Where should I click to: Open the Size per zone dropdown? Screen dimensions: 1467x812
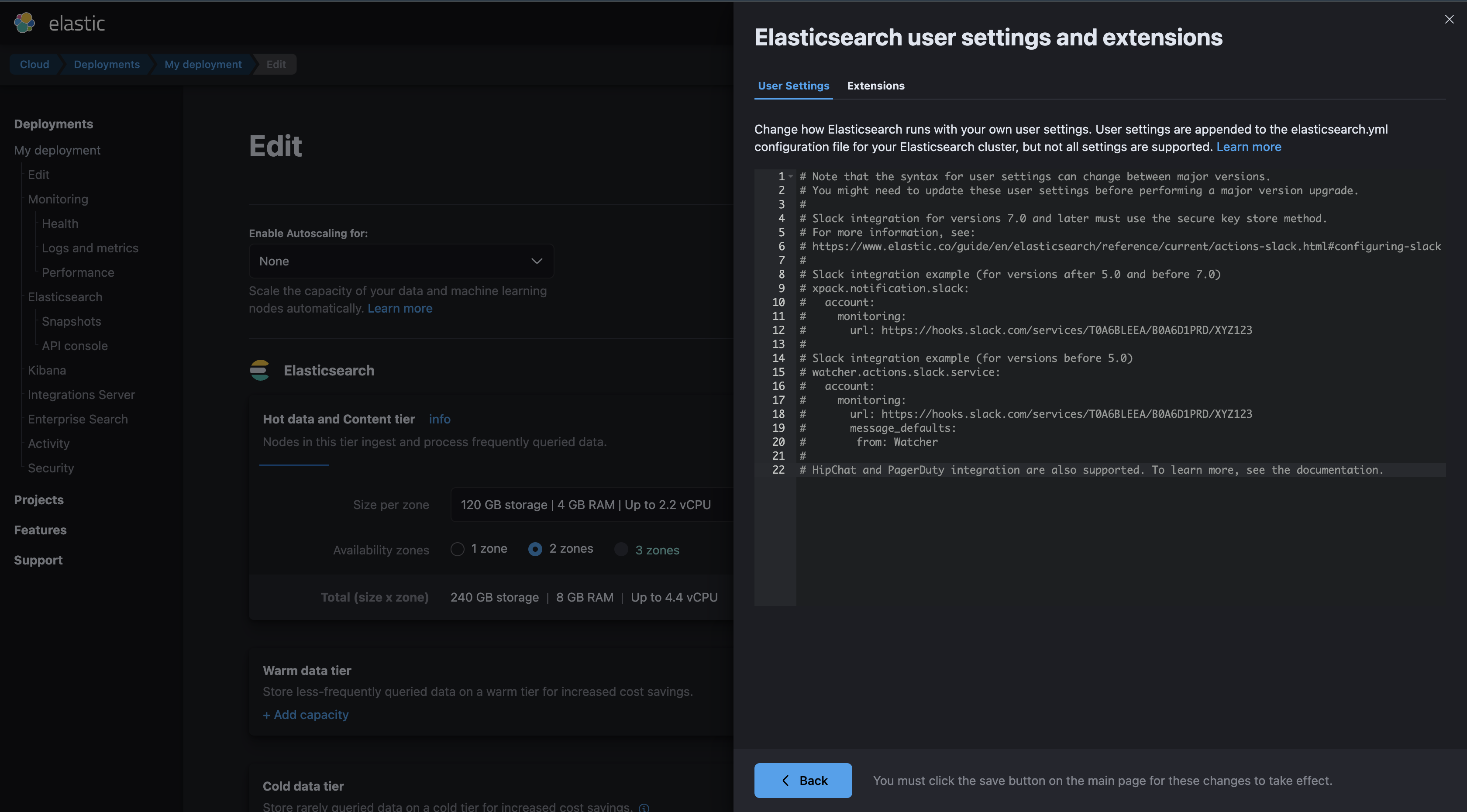(x=592, y=505)
